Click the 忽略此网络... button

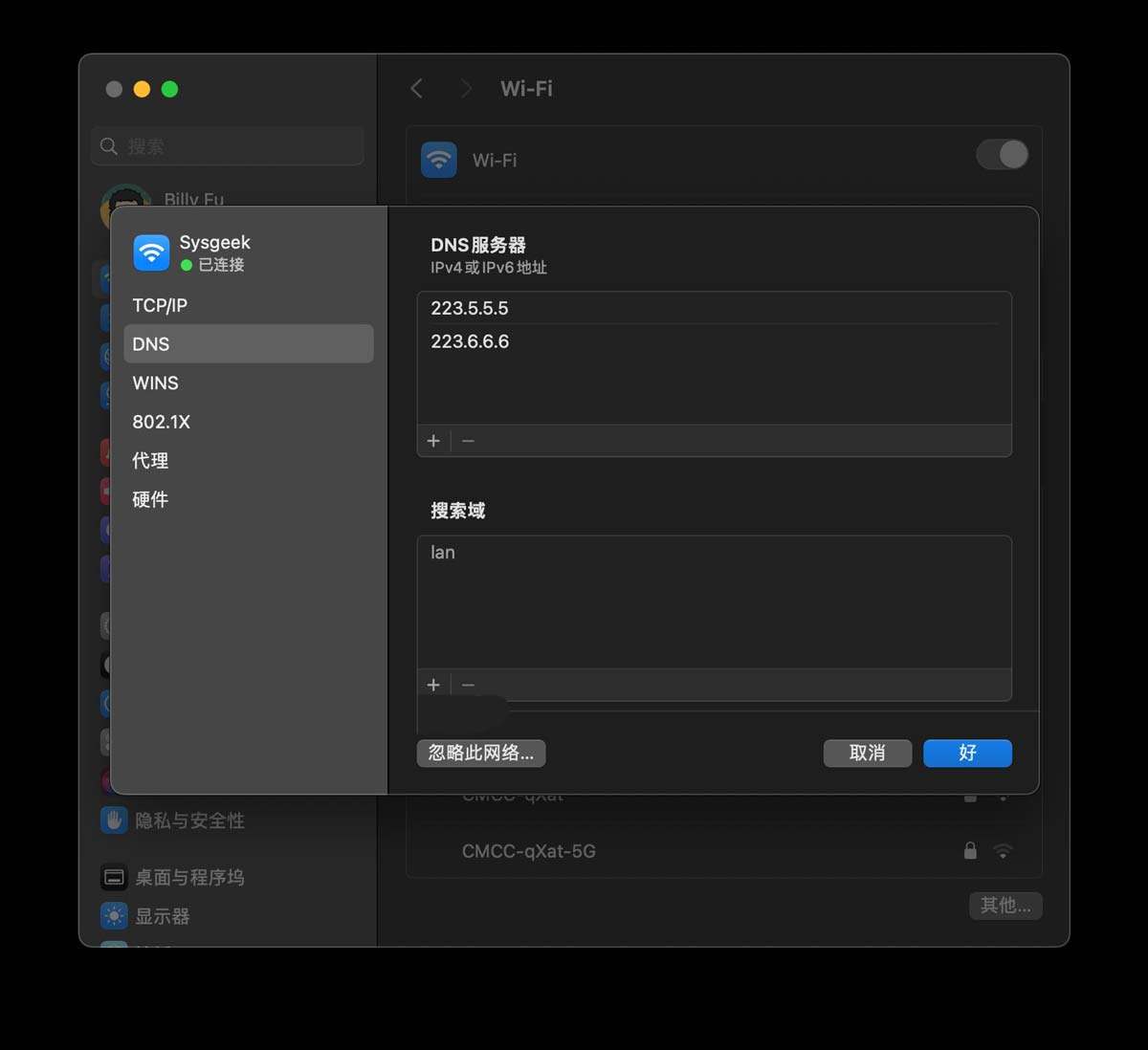[481, 753]
